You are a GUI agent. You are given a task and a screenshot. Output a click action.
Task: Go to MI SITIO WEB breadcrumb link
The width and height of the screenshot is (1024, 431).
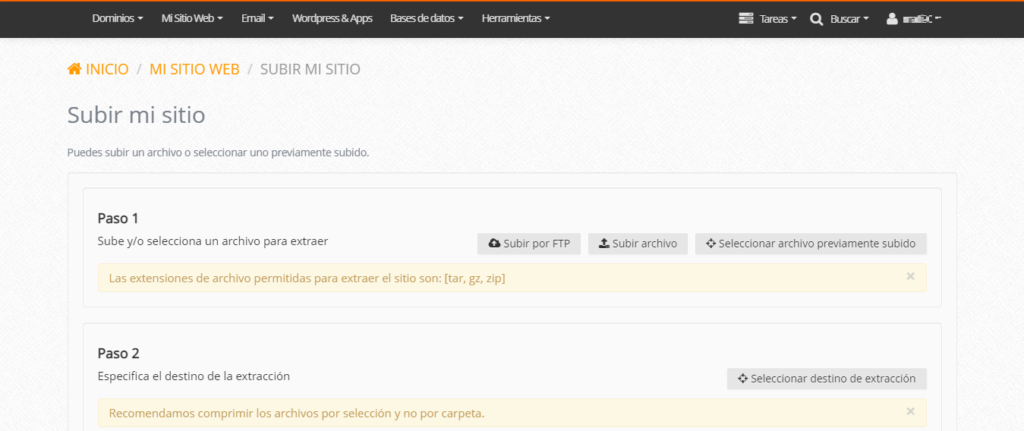click(x=195, y=69)
